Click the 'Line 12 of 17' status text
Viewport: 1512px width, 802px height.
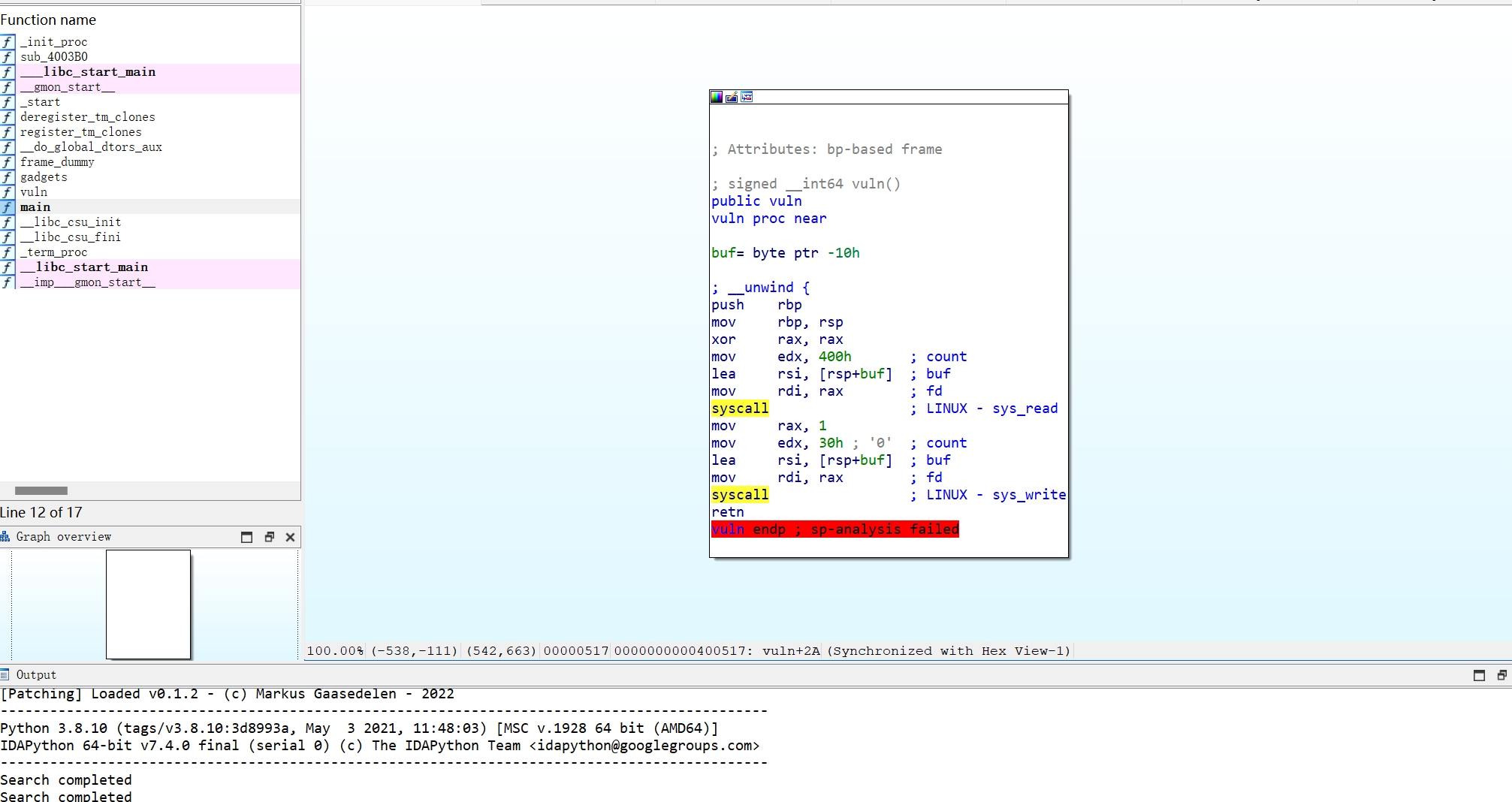[x=41, y=513]
